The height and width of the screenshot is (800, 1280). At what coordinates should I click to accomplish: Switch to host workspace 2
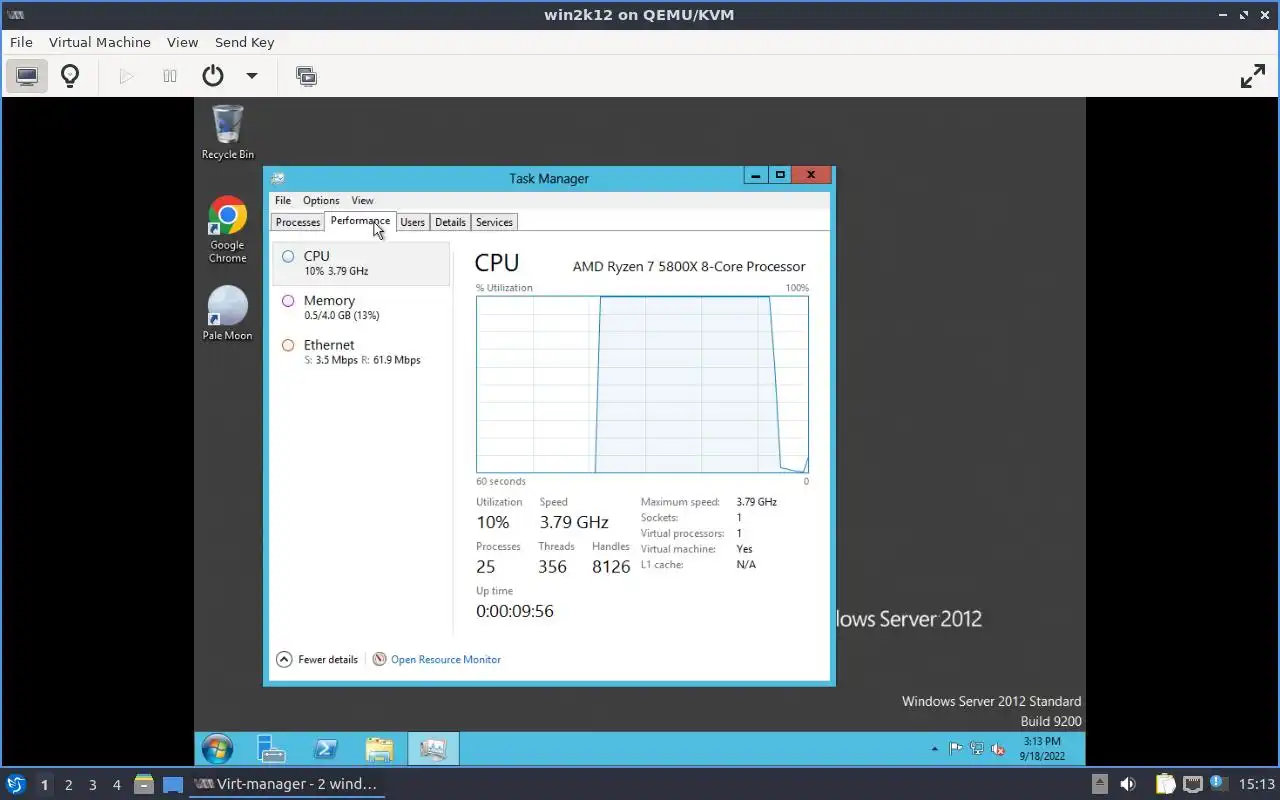68,785
